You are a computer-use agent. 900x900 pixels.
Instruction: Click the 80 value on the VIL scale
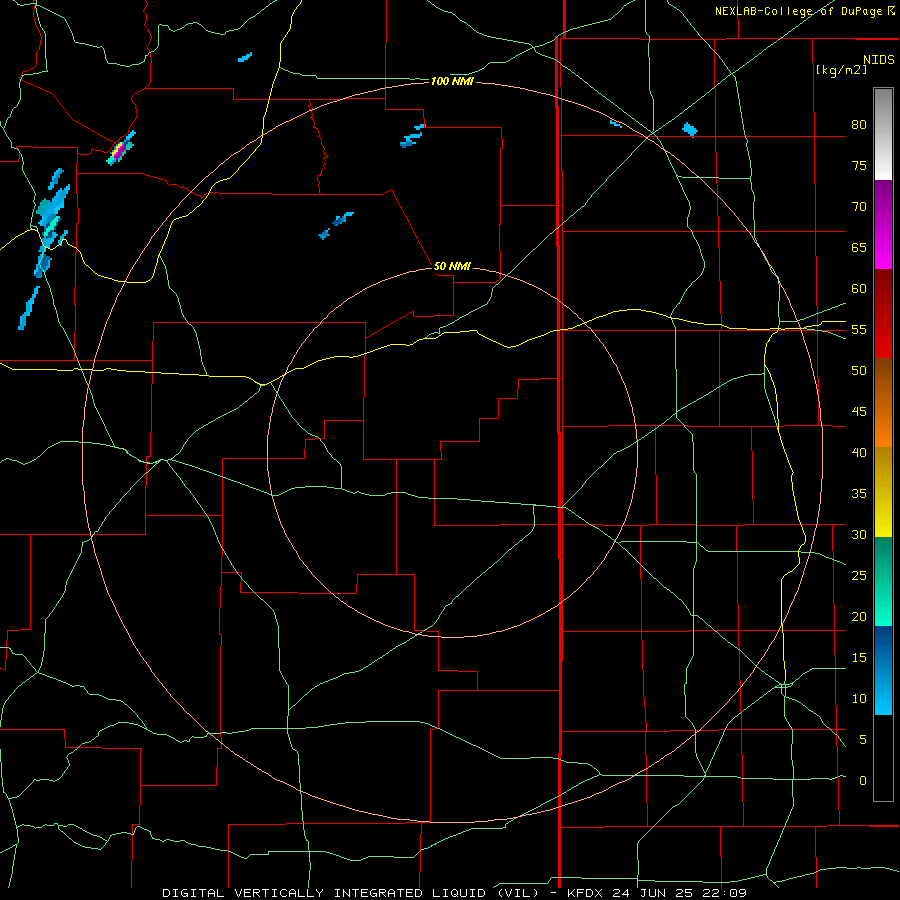pyautogui.click(x=859, y=125)
